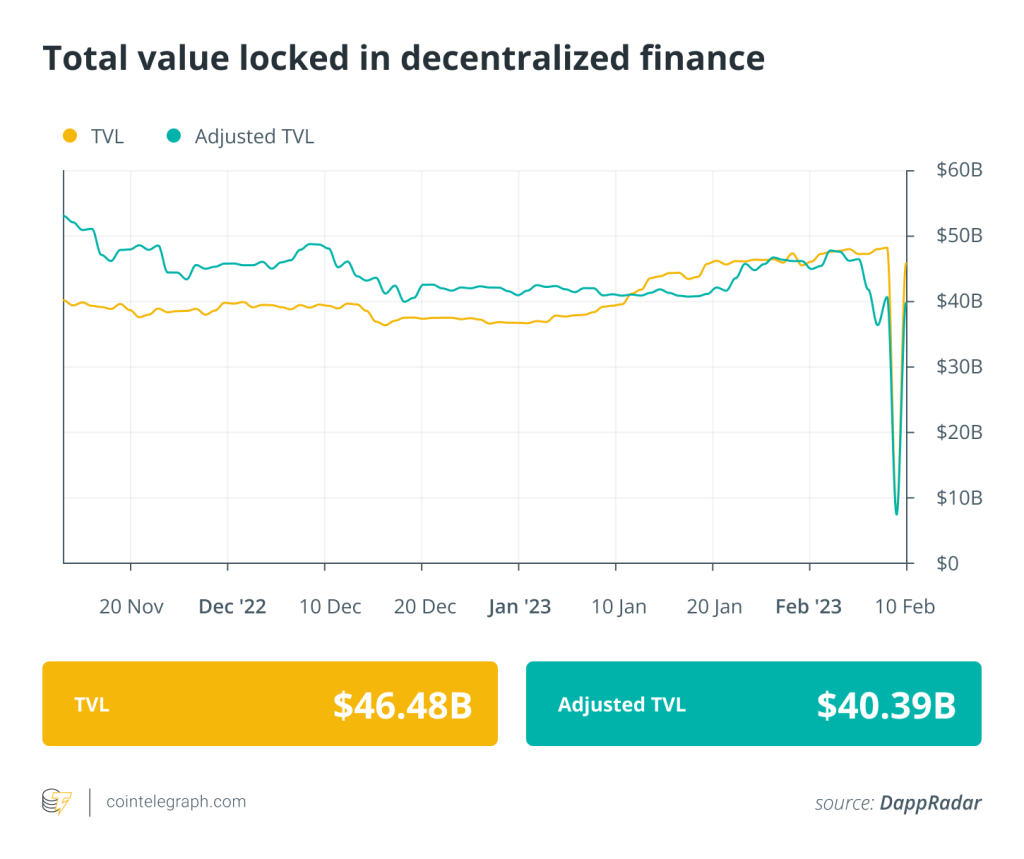Select the teal Adjusted TVL $40.39B card
Image resolution: width=1024 pixels, height=859 pixels.
753,704
